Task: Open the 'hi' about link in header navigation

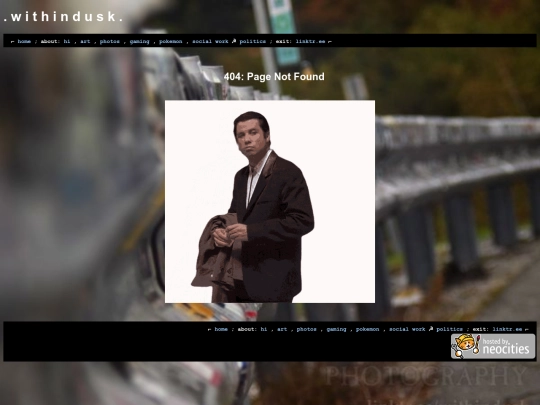Action: [67, 41]
